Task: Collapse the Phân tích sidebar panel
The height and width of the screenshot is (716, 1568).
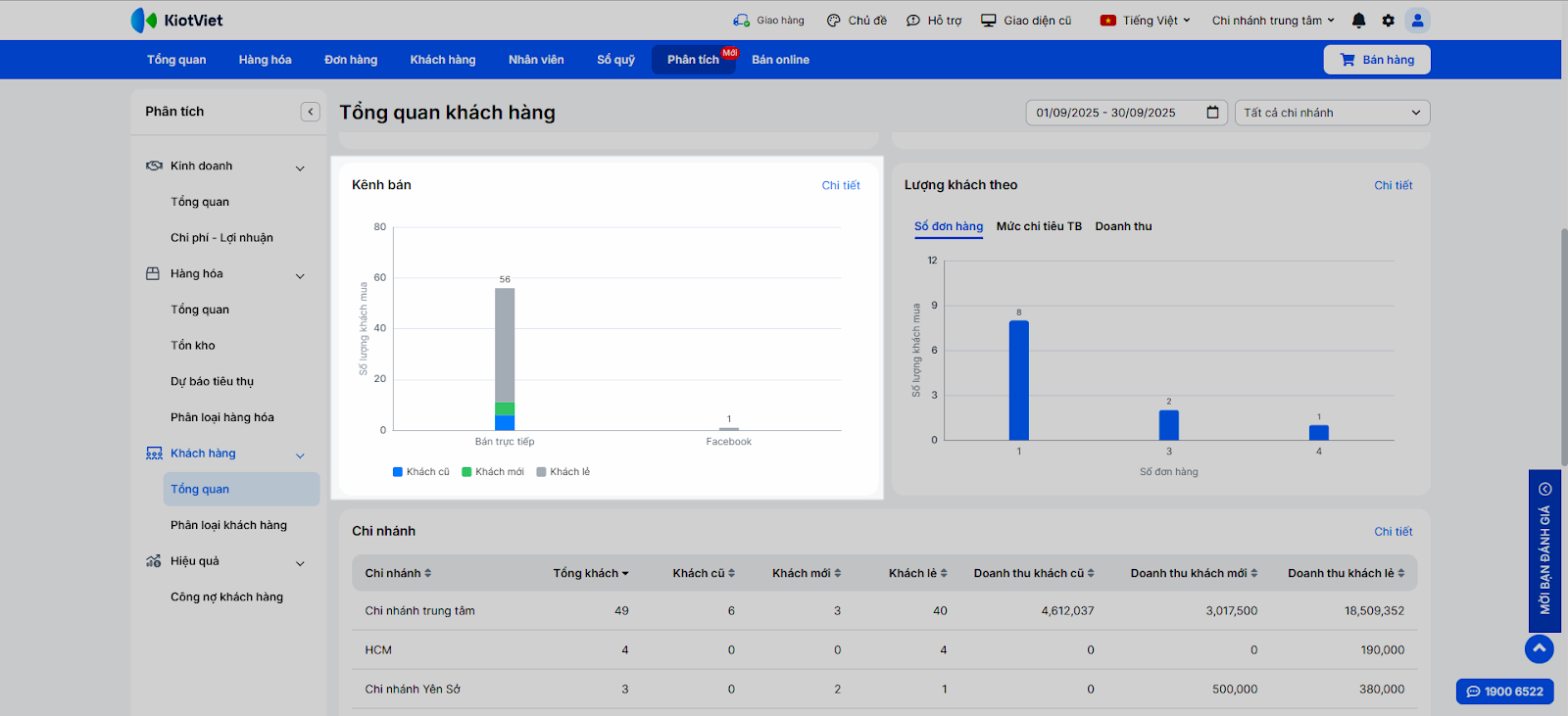Action: click(x=310, y=112)
